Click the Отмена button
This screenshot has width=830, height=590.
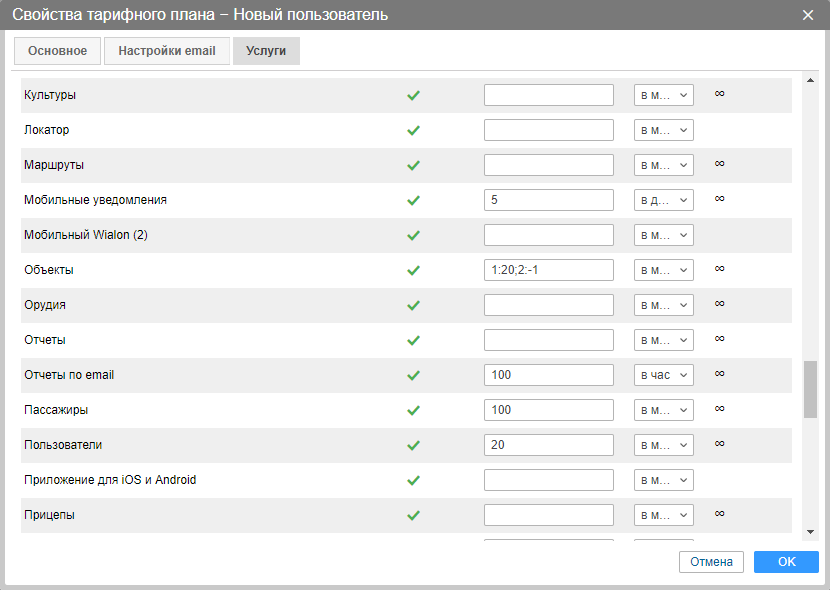tap(711, 562)
